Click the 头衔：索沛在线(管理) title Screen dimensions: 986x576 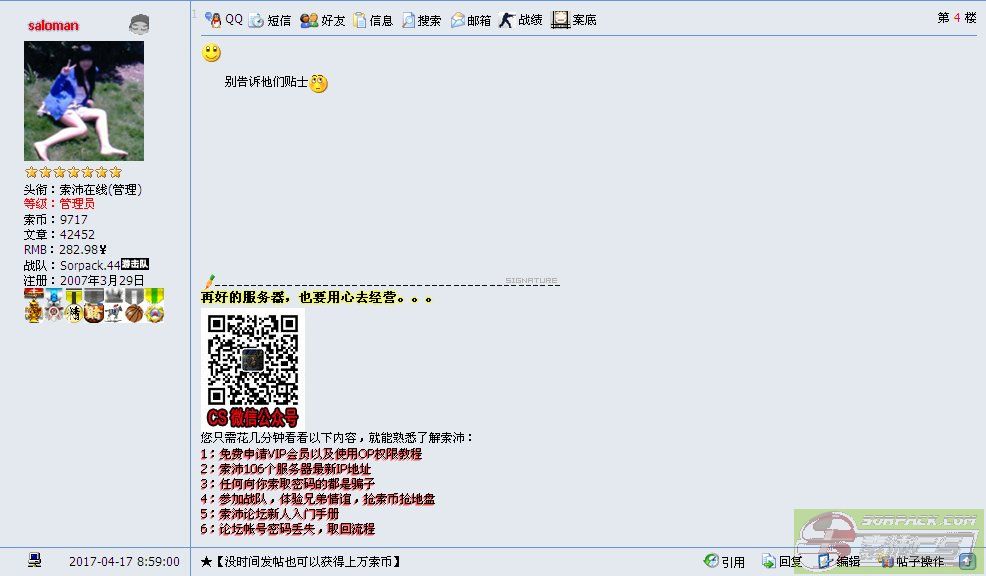(83, 189)
